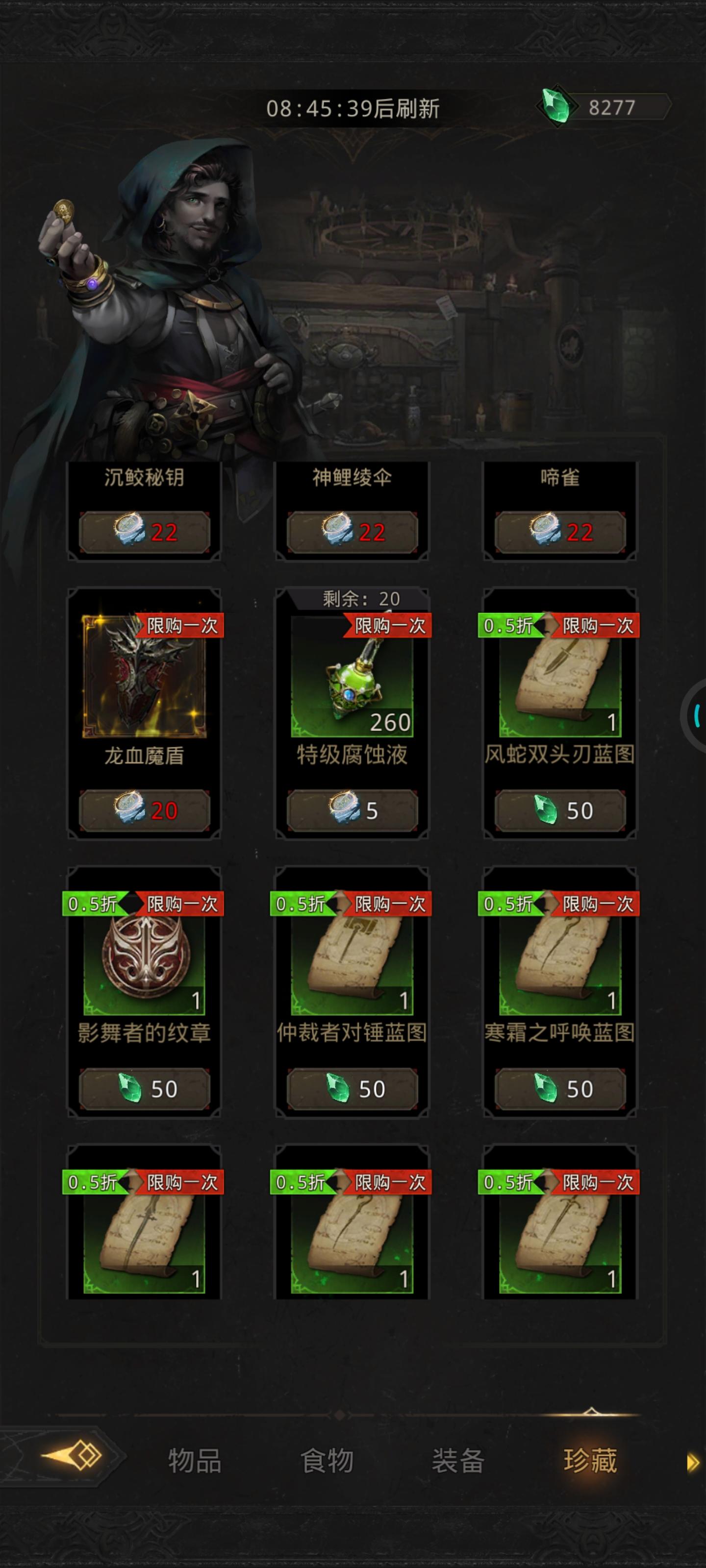Purchase 啼雀 for 22 coins
This screenshot has width=706, height=1568.
(x=560, y=533)
